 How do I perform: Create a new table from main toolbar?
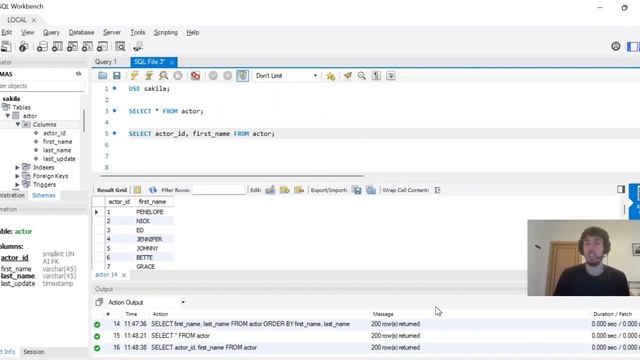[x=57, y=47]
